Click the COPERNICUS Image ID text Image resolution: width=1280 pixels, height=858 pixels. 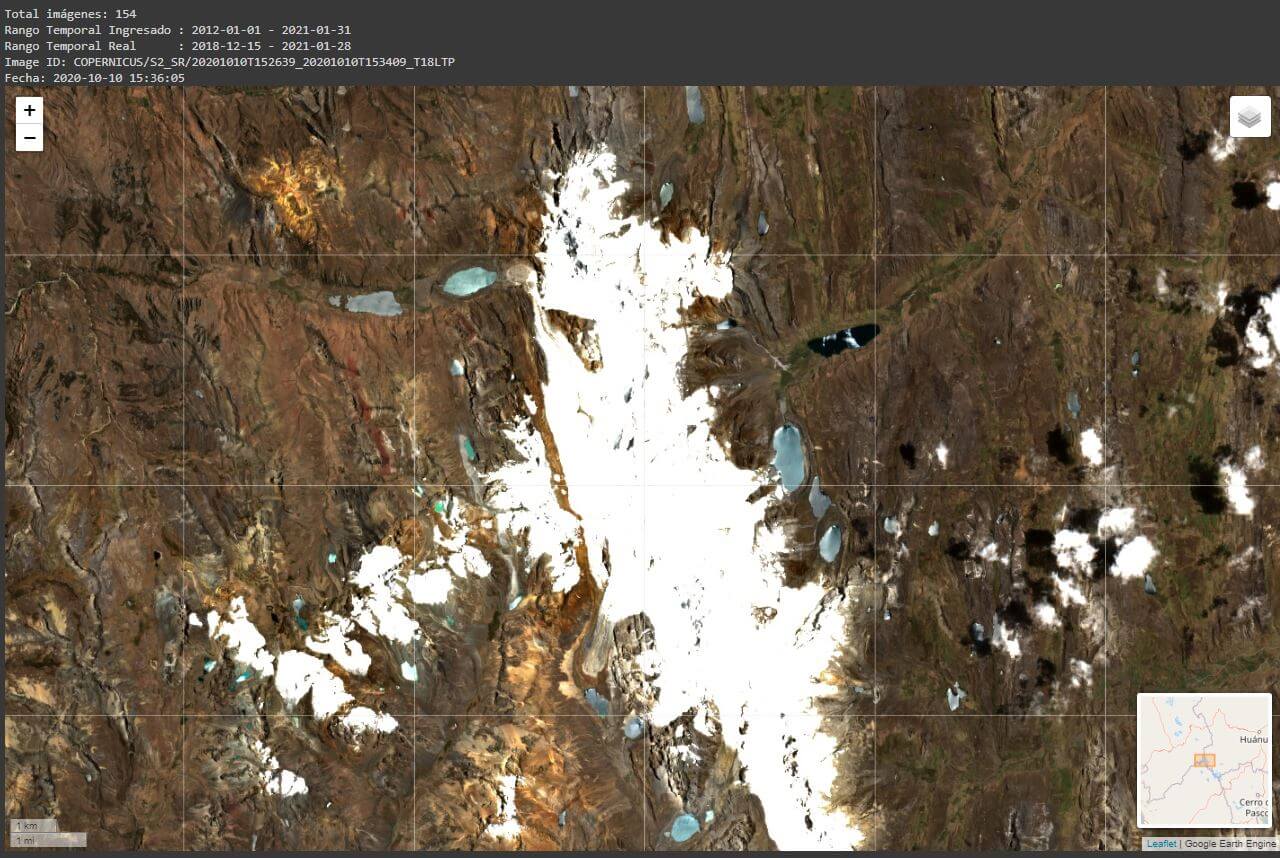pyautogui.click(x=229, y=62)
